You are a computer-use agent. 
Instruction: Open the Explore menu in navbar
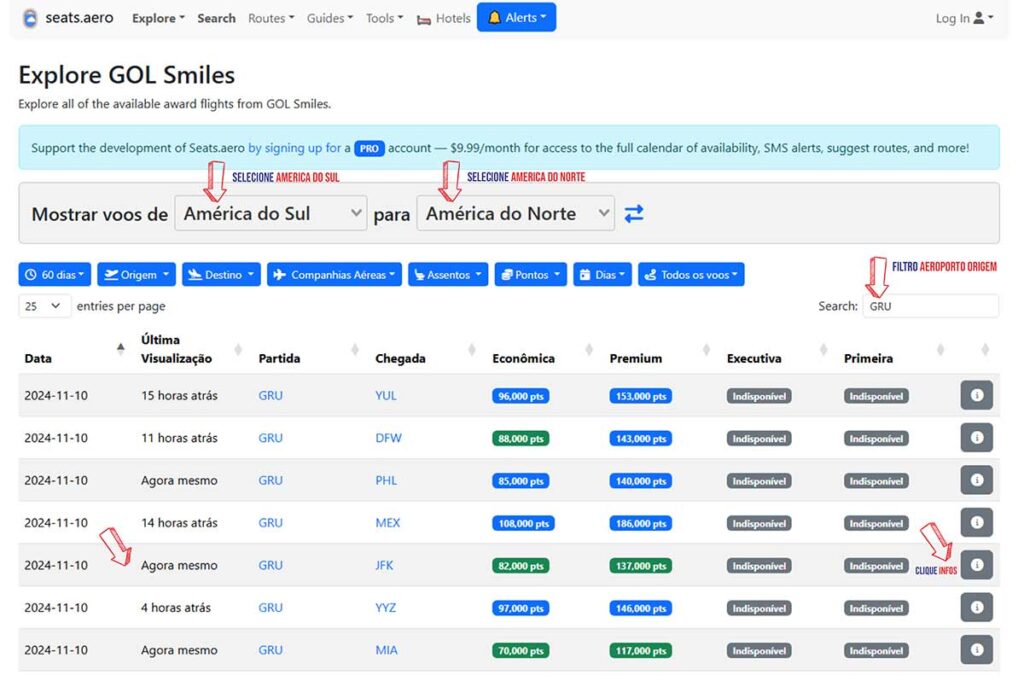[158, 18]
